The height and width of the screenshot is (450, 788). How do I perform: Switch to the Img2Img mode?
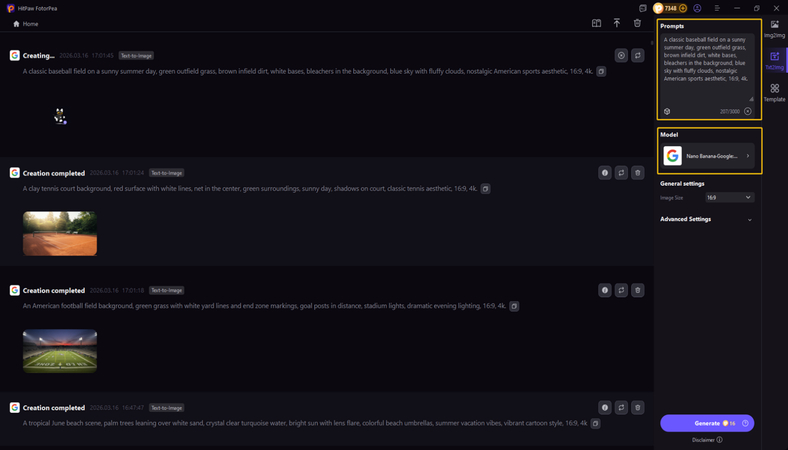point(775,28)
